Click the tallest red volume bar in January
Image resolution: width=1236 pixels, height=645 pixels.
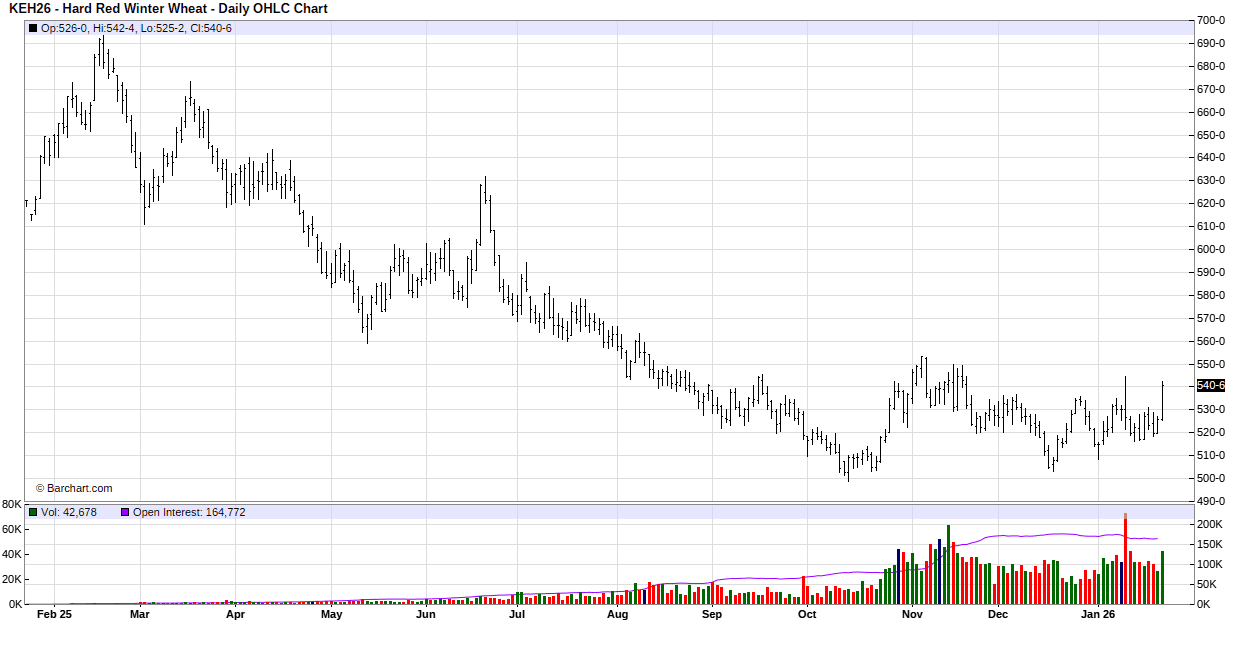point(1125,560)
